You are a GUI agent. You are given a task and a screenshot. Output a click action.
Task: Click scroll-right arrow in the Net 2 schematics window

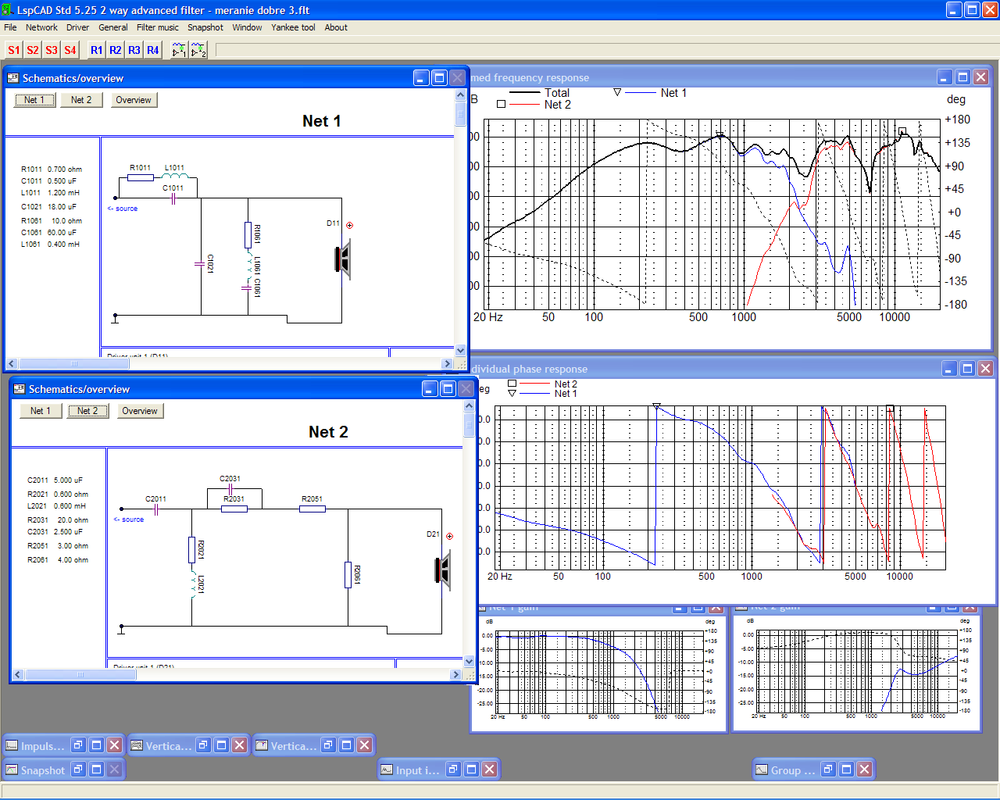455,674
